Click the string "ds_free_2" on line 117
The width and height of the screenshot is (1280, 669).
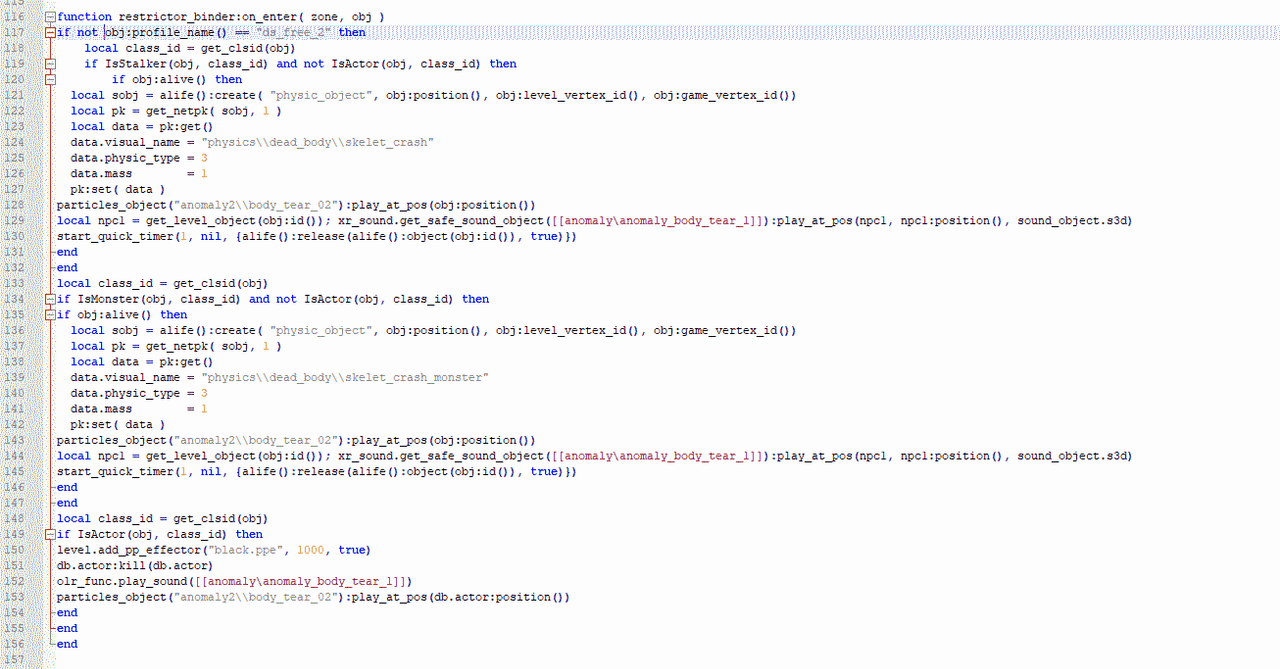coord(295,33)
